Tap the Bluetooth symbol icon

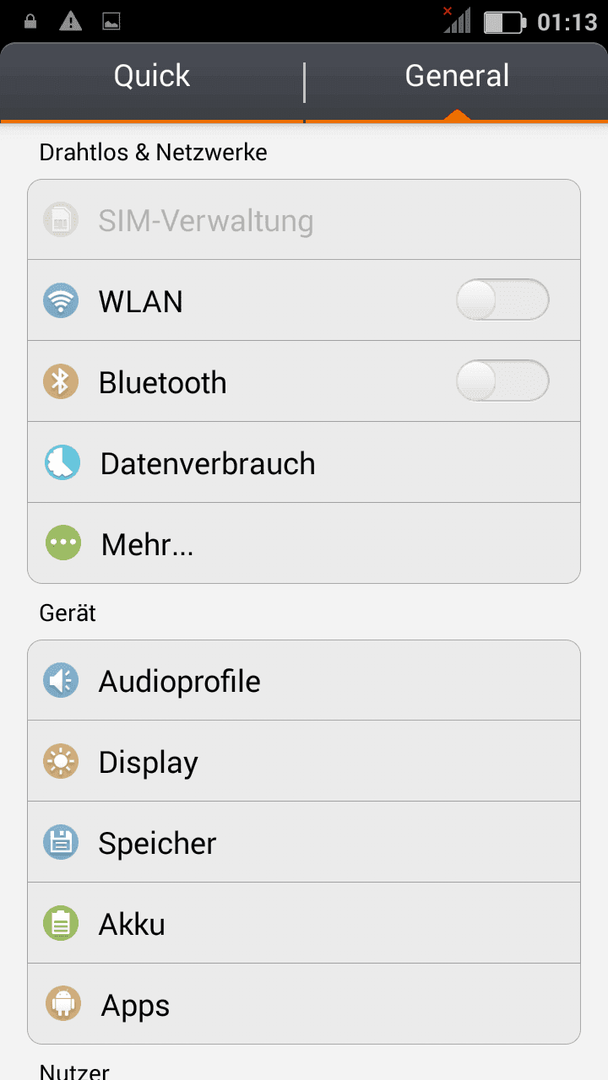[x=61, y=382]
